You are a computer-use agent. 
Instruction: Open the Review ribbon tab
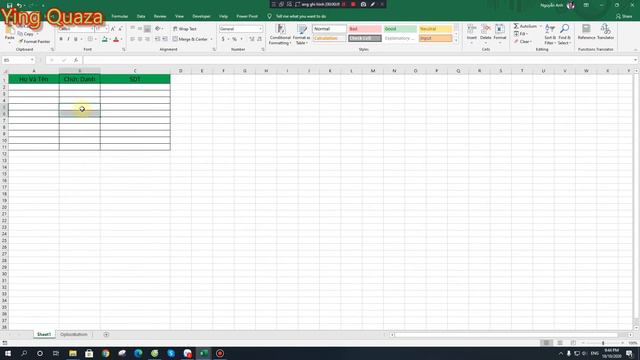point(160,16)
